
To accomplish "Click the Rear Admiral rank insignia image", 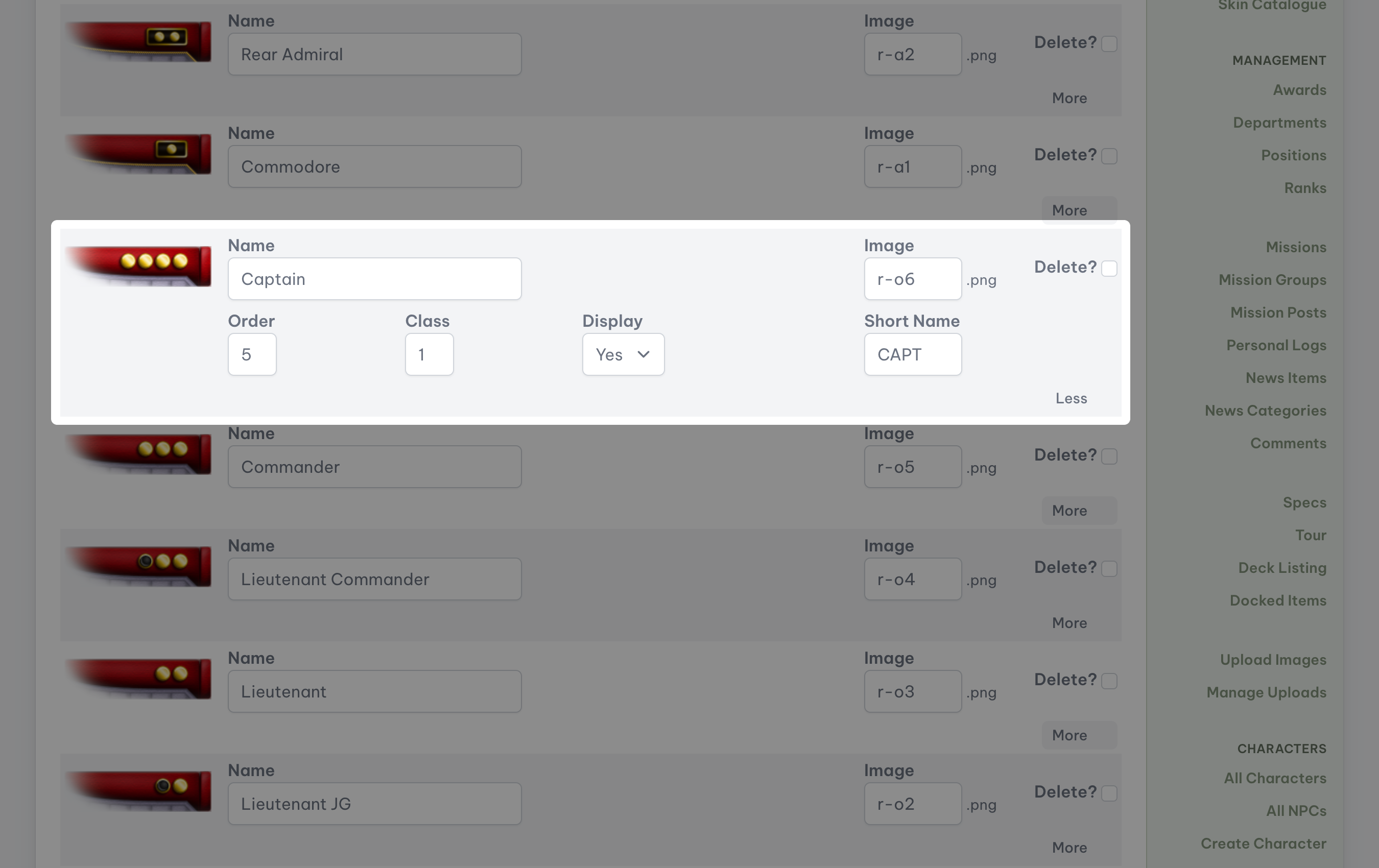I will click(x=139, y=42).
